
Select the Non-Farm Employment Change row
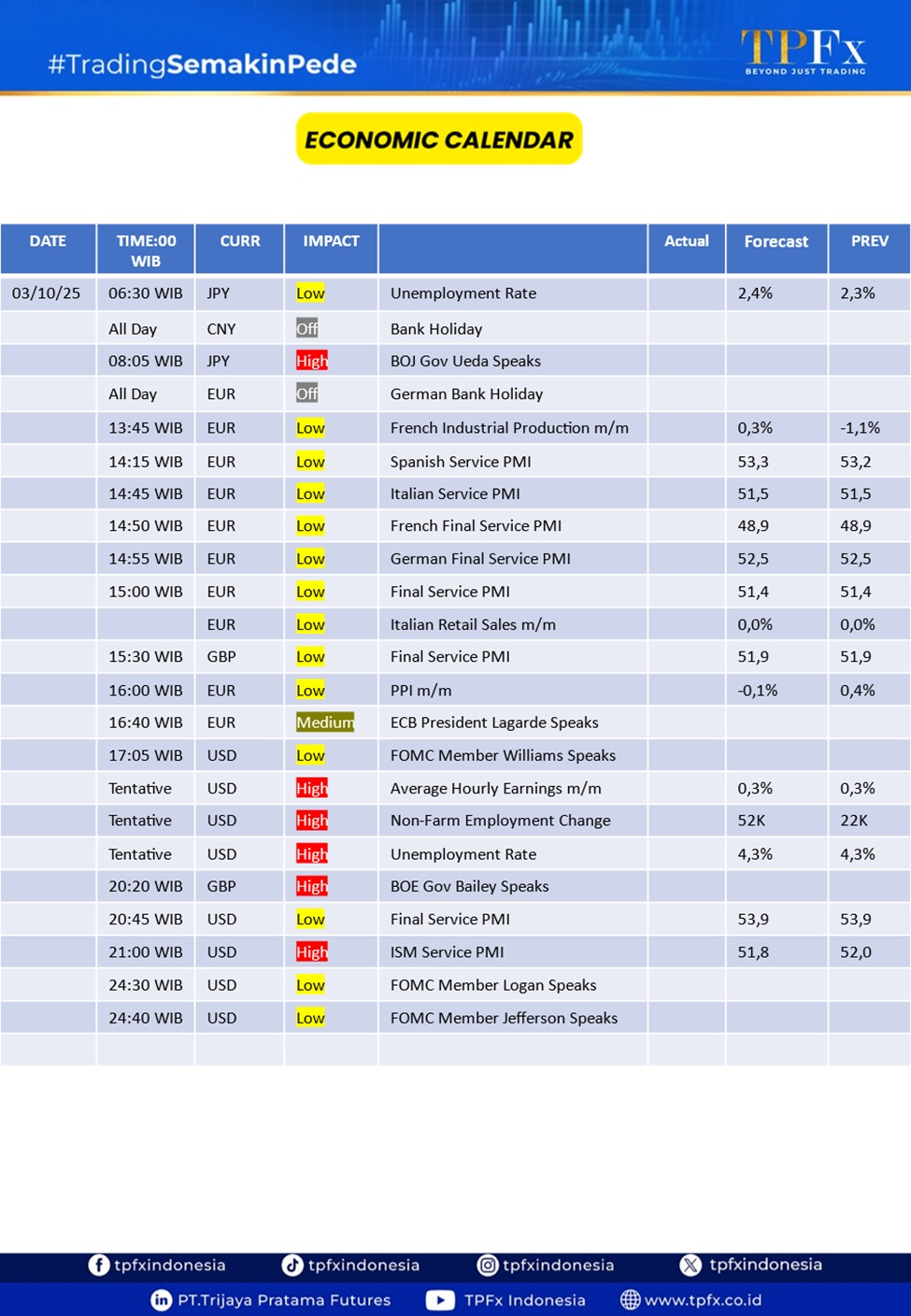tap(500, 821)
